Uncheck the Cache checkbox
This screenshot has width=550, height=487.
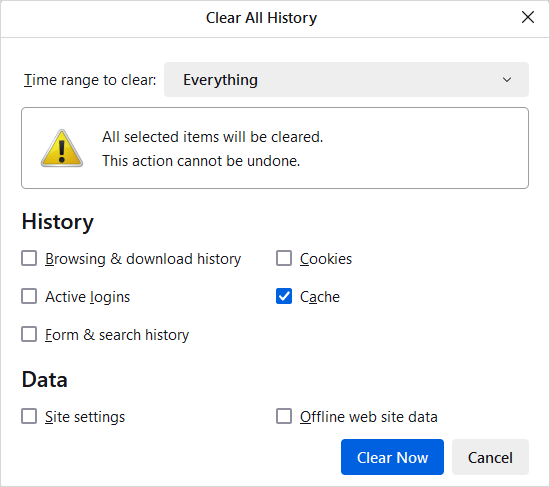[x=284, y=296]
